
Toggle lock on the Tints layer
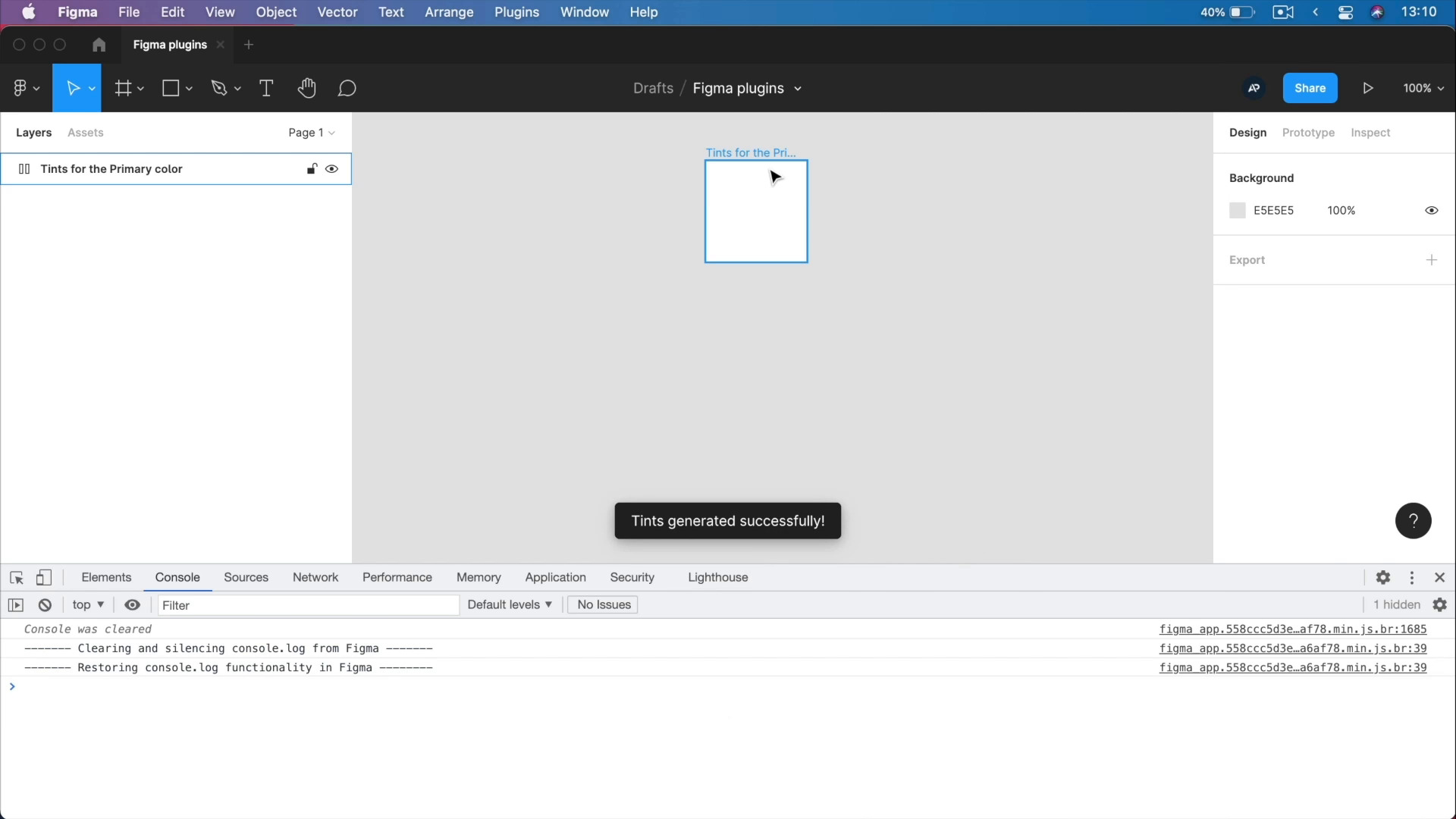(x=311, y=169)
